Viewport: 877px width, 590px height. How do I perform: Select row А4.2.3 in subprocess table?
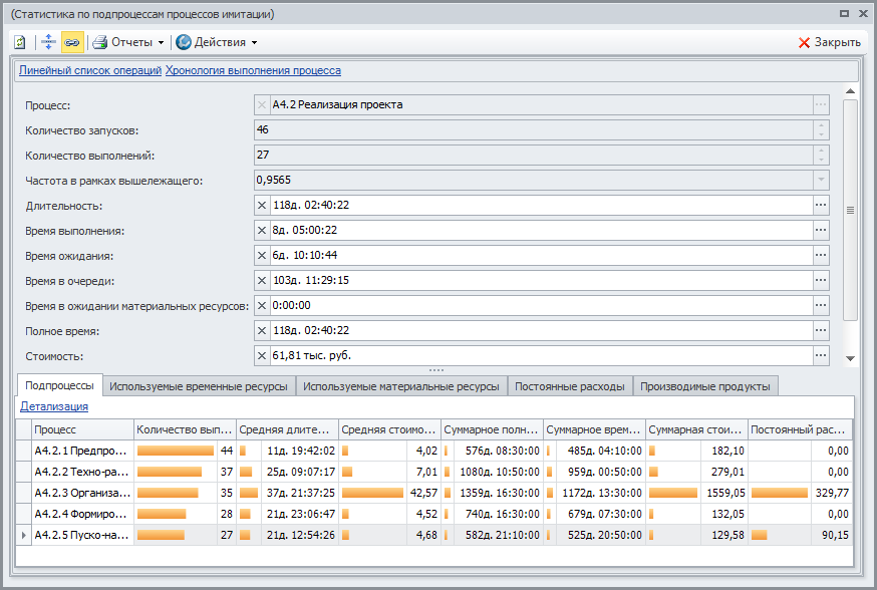click(80, 493)
